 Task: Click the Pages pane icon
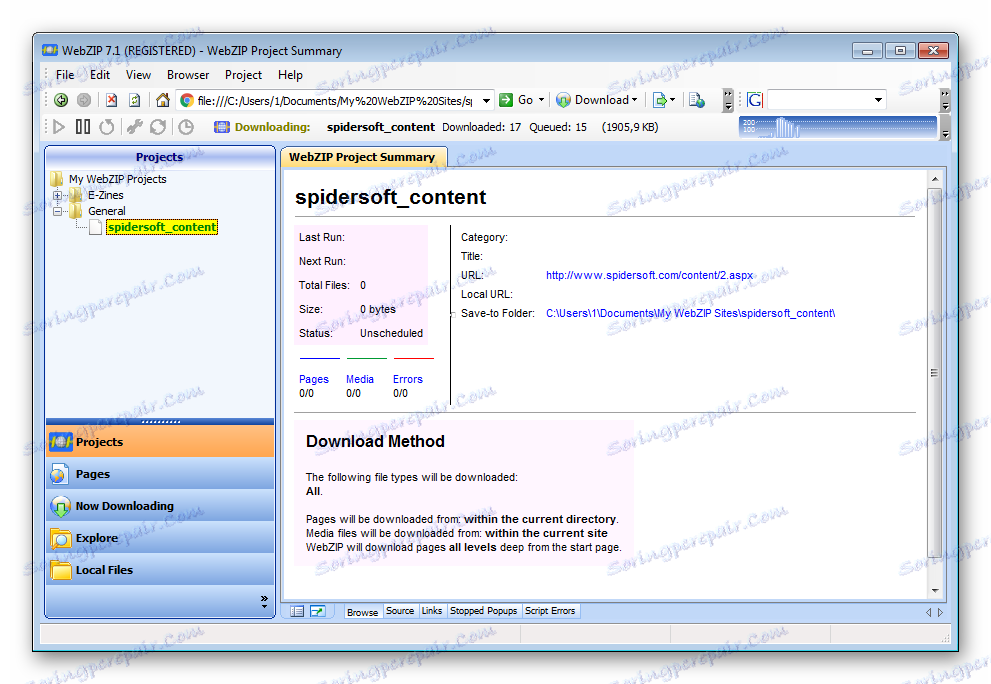[x=59, y=473]
